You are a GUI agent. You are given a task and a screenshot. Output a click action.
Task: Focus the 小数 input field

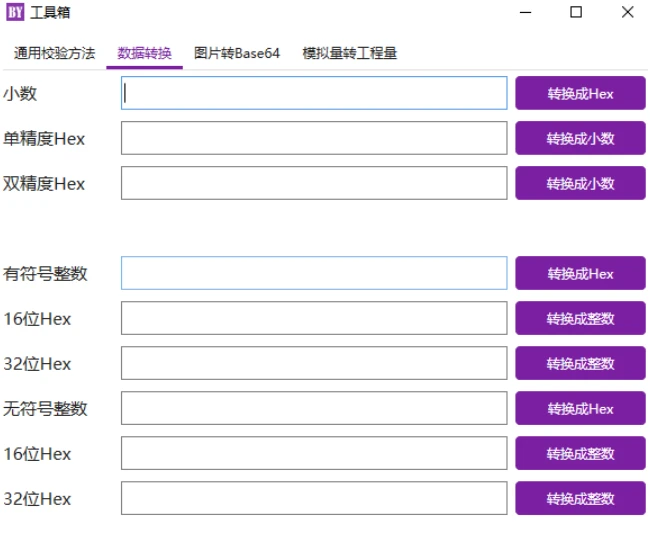coord(314,93)
